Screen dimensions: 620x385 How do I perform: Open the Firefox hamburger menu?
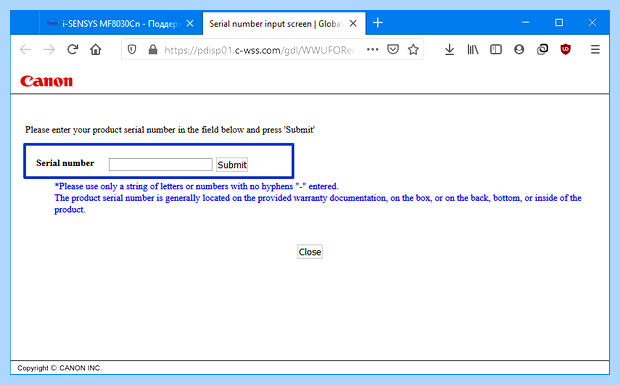[595, 49]
